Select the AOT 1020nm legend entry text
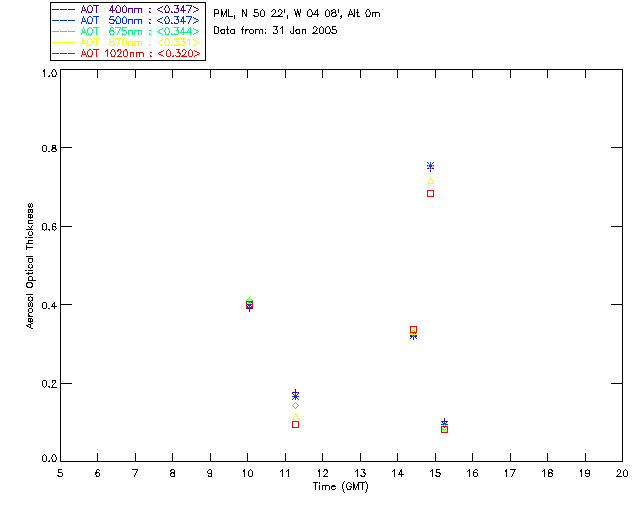Image resolution: width=640 pixels, height=512 pixels. click(140, 53)
